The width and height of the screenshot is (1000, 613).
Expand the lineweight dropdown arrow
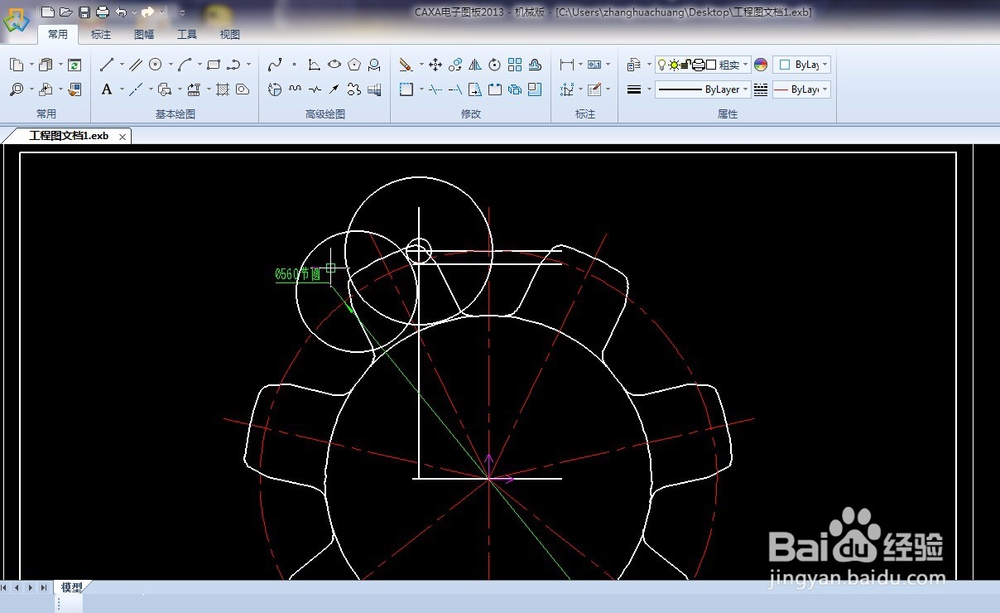649,89
